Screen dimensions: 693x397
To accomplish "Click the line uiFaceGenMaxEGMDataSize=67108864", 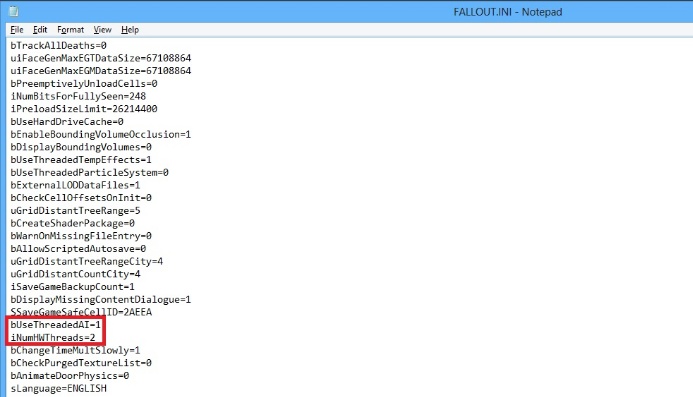I will [101, 71].
